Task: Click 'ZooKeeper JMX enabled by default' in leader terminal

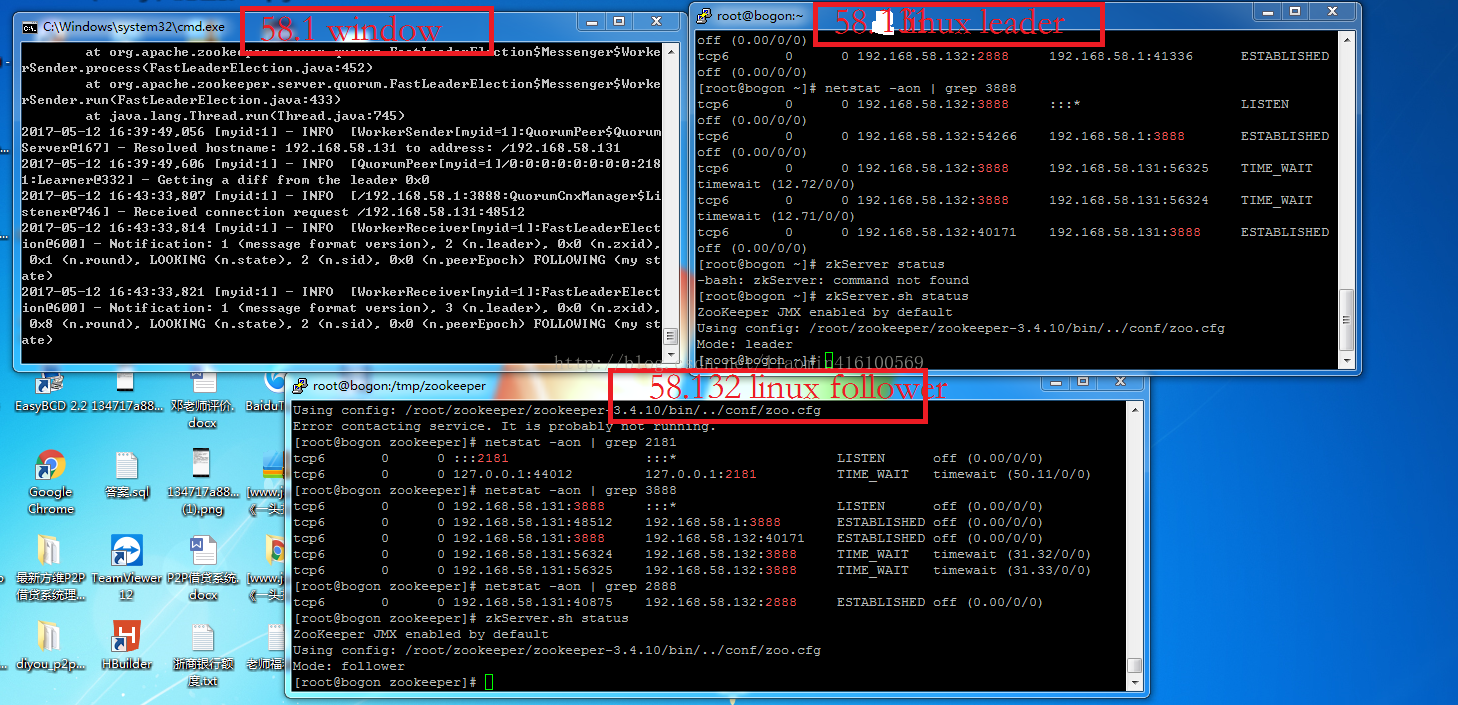Action: pos(825,312)
